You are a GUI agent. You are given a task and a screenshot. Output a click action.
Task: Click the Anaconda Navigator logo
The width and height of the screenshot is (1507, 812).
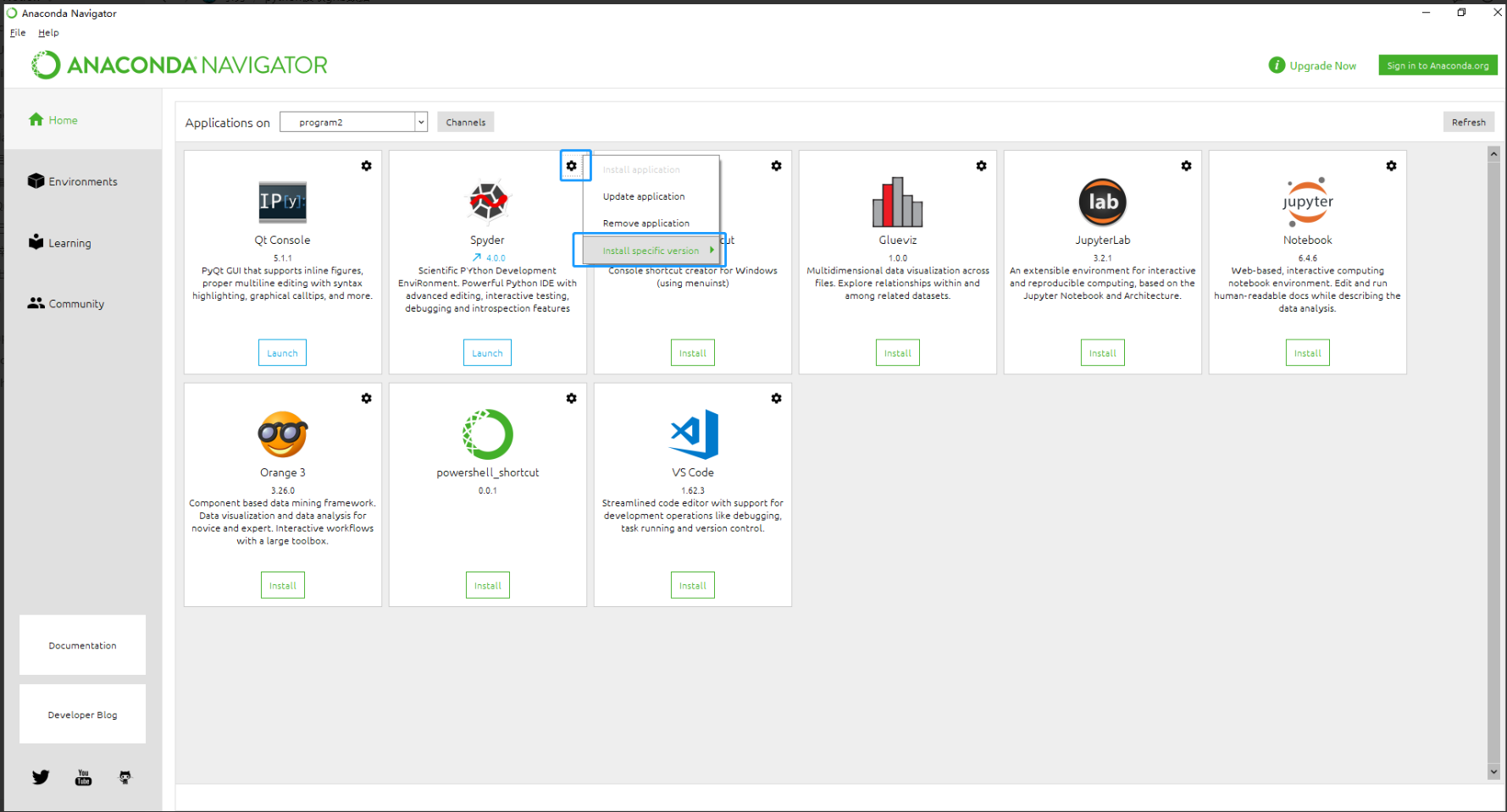[x=180, y=65]
